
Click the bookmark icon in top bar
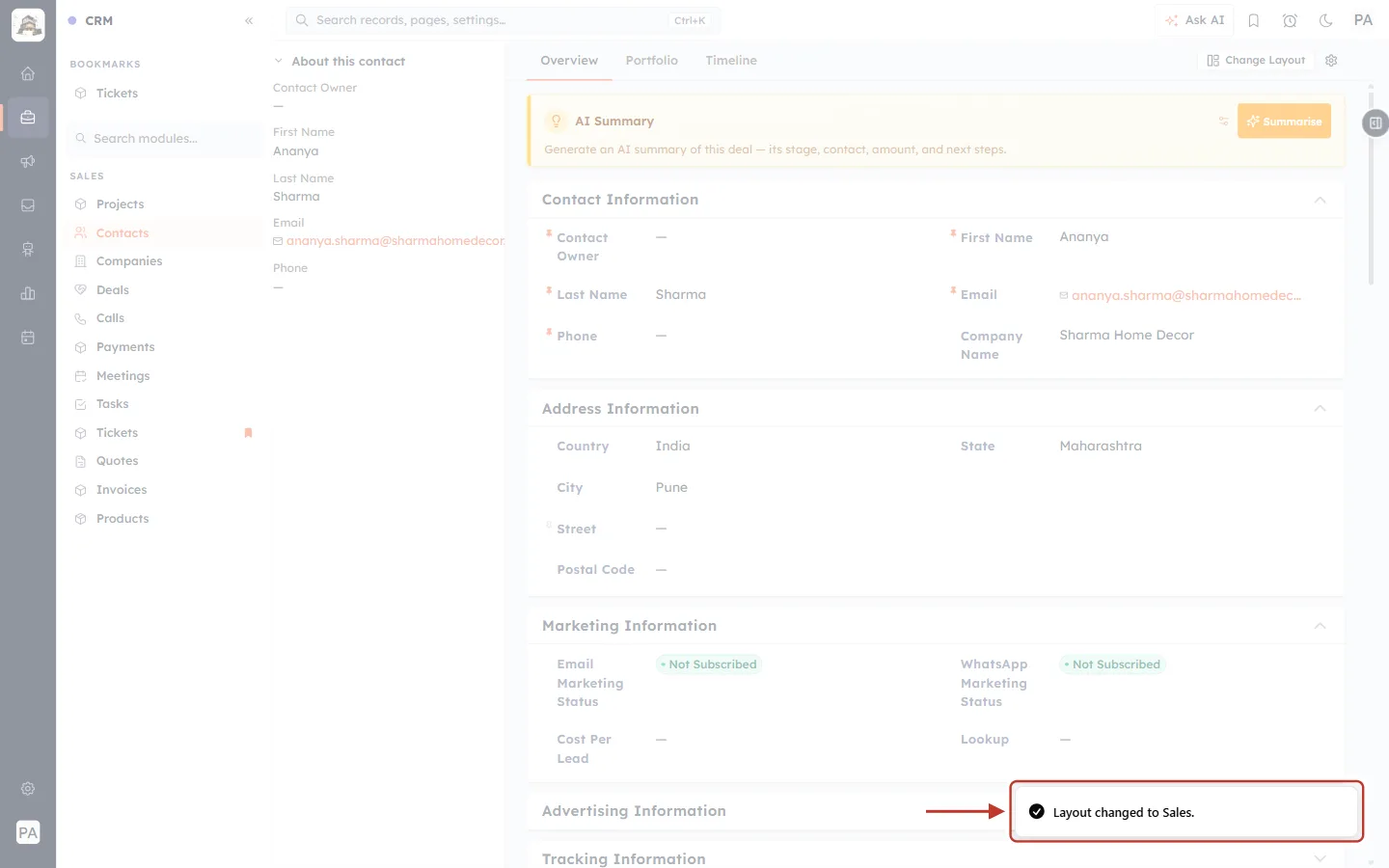1254,20
